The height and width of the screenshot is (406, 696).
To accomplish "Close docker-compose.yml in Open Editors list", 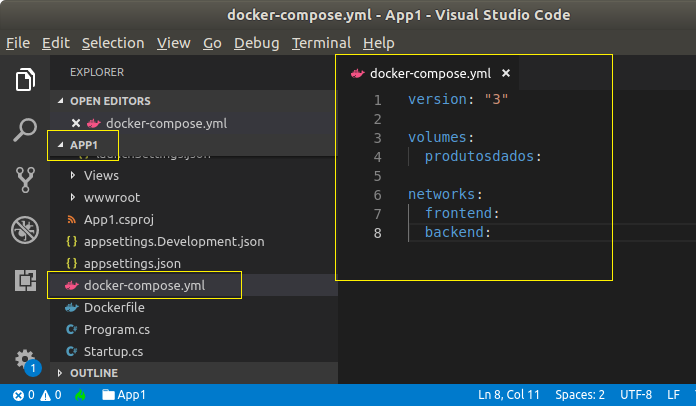I will (x=76, y=123).
